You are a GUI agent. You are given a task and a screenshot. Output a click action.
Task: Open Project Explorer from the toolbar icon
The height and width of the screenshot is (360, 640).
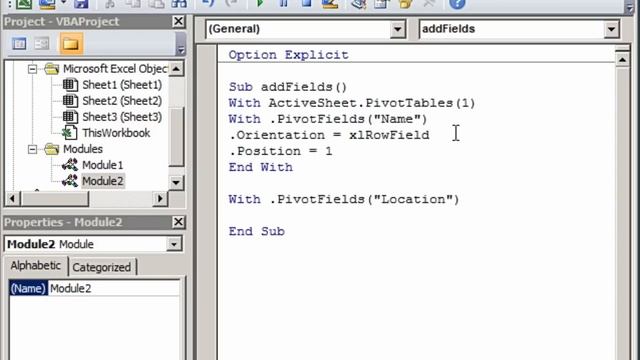358,4
